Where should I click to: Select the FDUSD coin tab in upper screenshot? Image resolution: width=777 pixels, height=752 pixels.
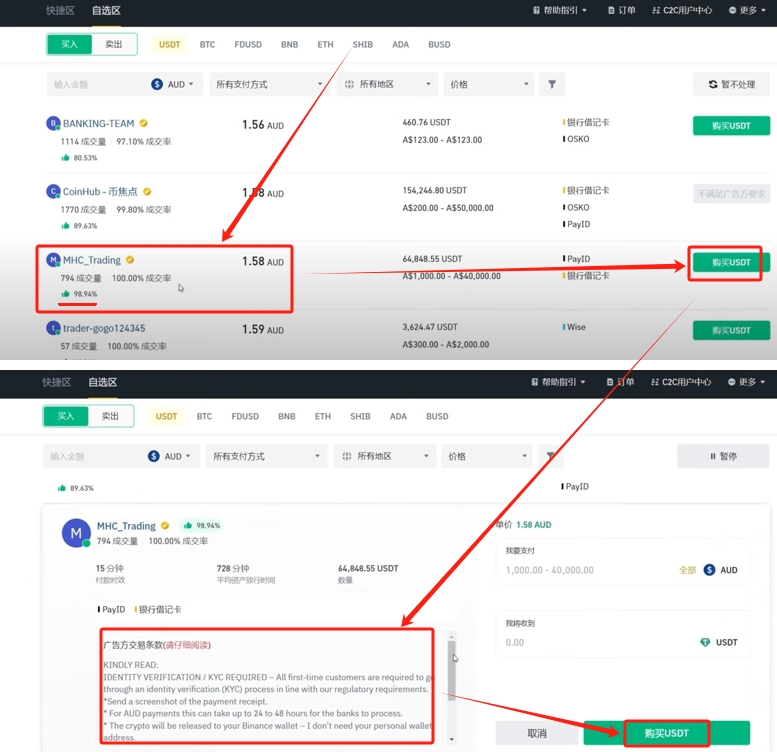pyautogui.click(x=248, y=45)
